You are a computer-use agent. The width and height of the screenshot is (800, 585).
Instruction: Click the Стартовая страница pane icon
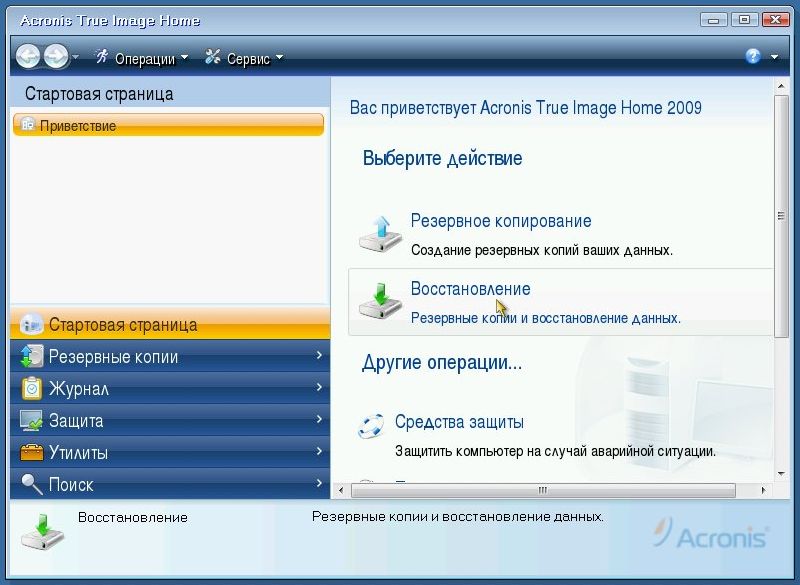pyautogui.click(x=31, y=324)
